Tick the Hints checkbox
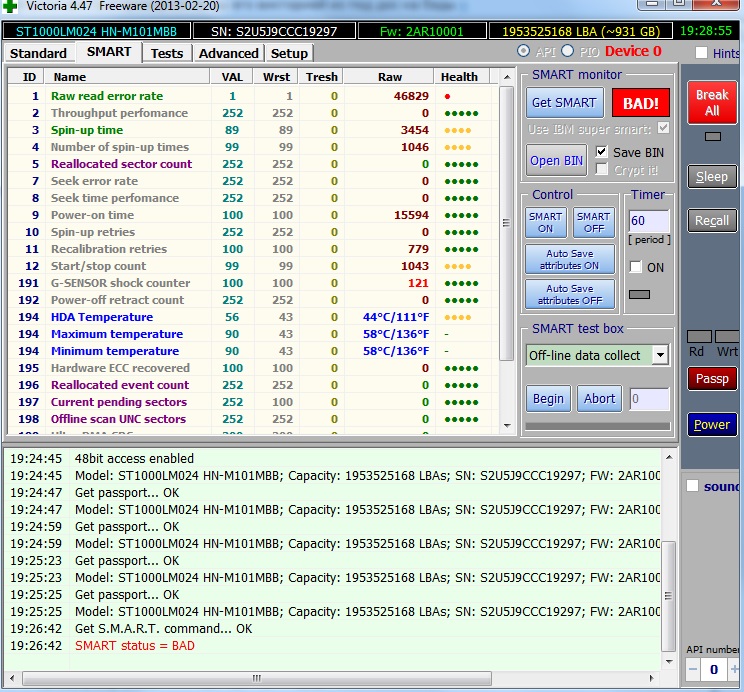The width and height of the screenshot is (744, 692). coord(702,53)
